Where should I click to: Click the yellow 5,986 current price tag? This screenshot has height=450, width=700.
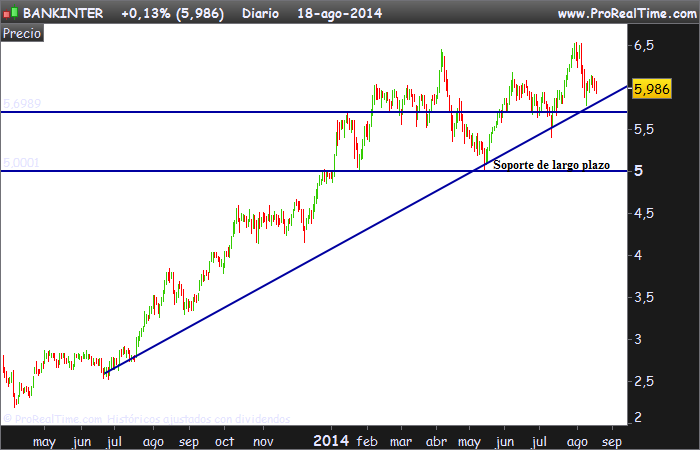click(x=651, y=89)
